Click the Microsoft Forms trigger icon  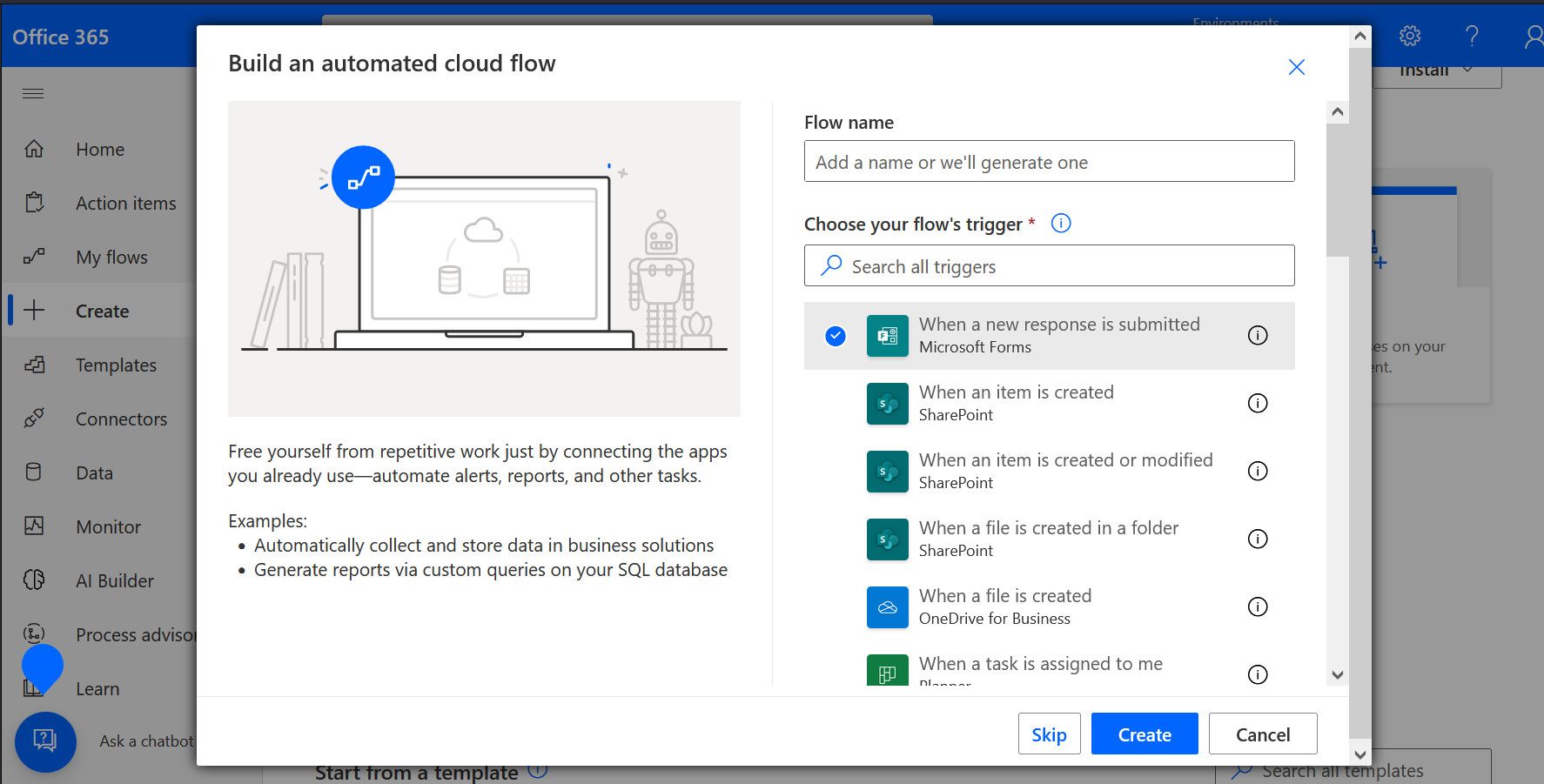887,336
